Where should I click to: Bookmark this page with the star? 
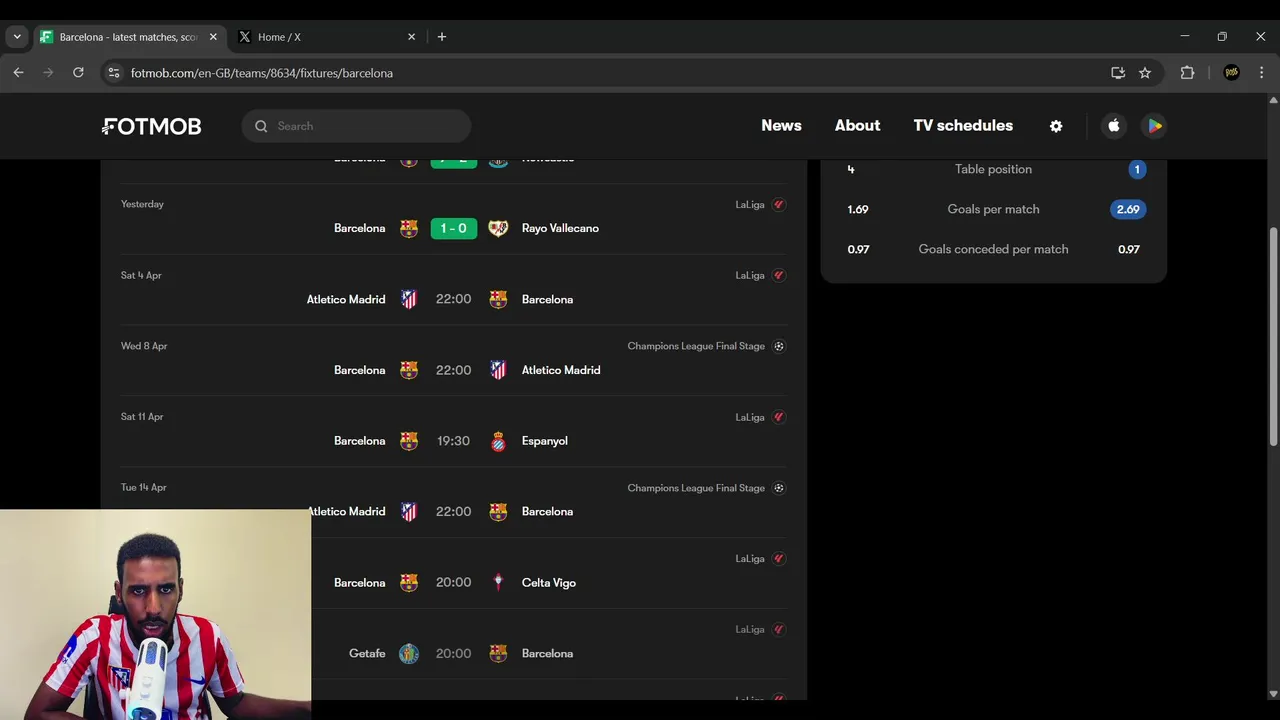(1145, 73)
